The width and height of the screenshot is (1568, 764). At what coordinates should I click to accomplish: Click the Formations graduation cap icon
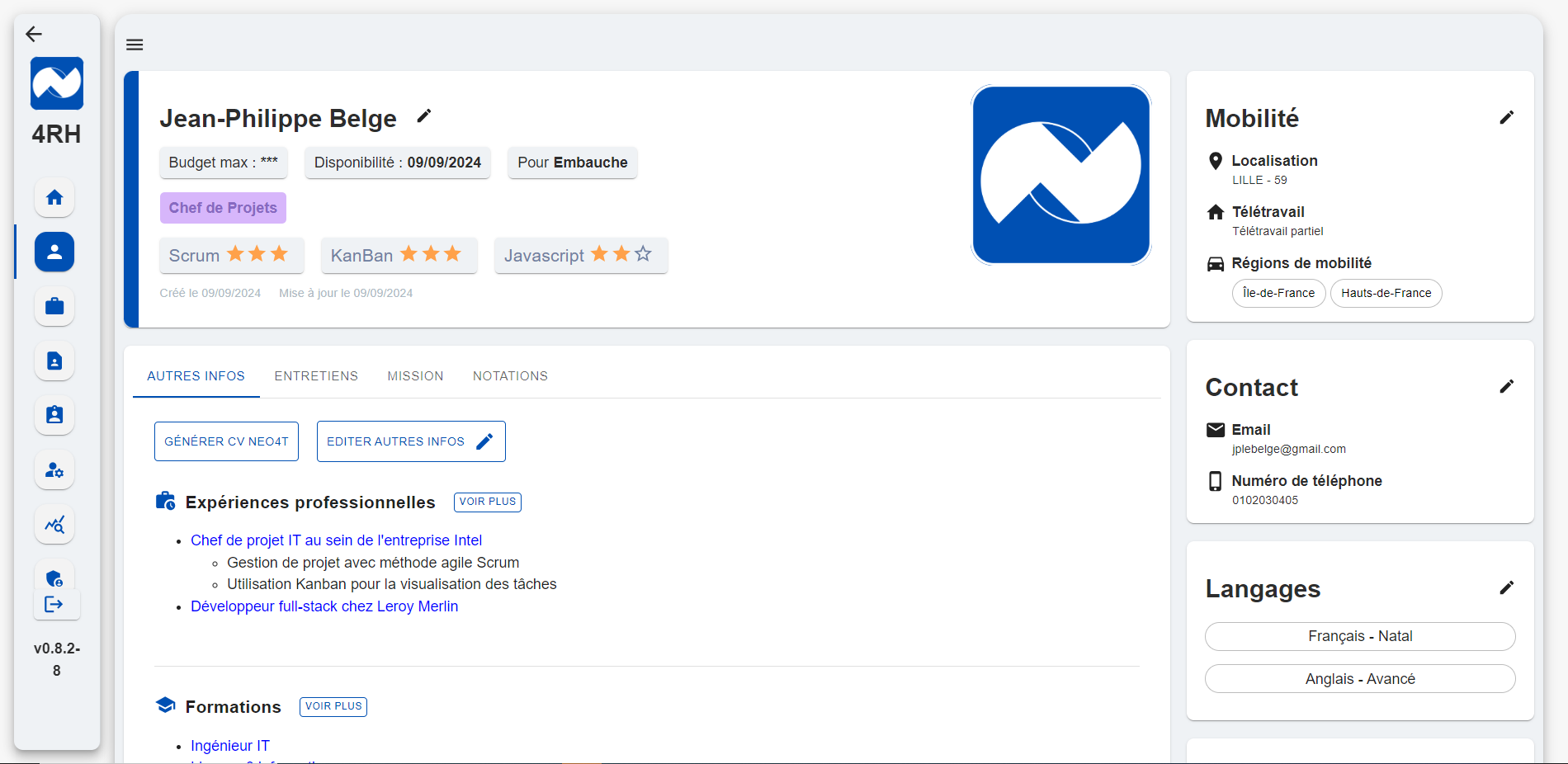tap(166, 705)
